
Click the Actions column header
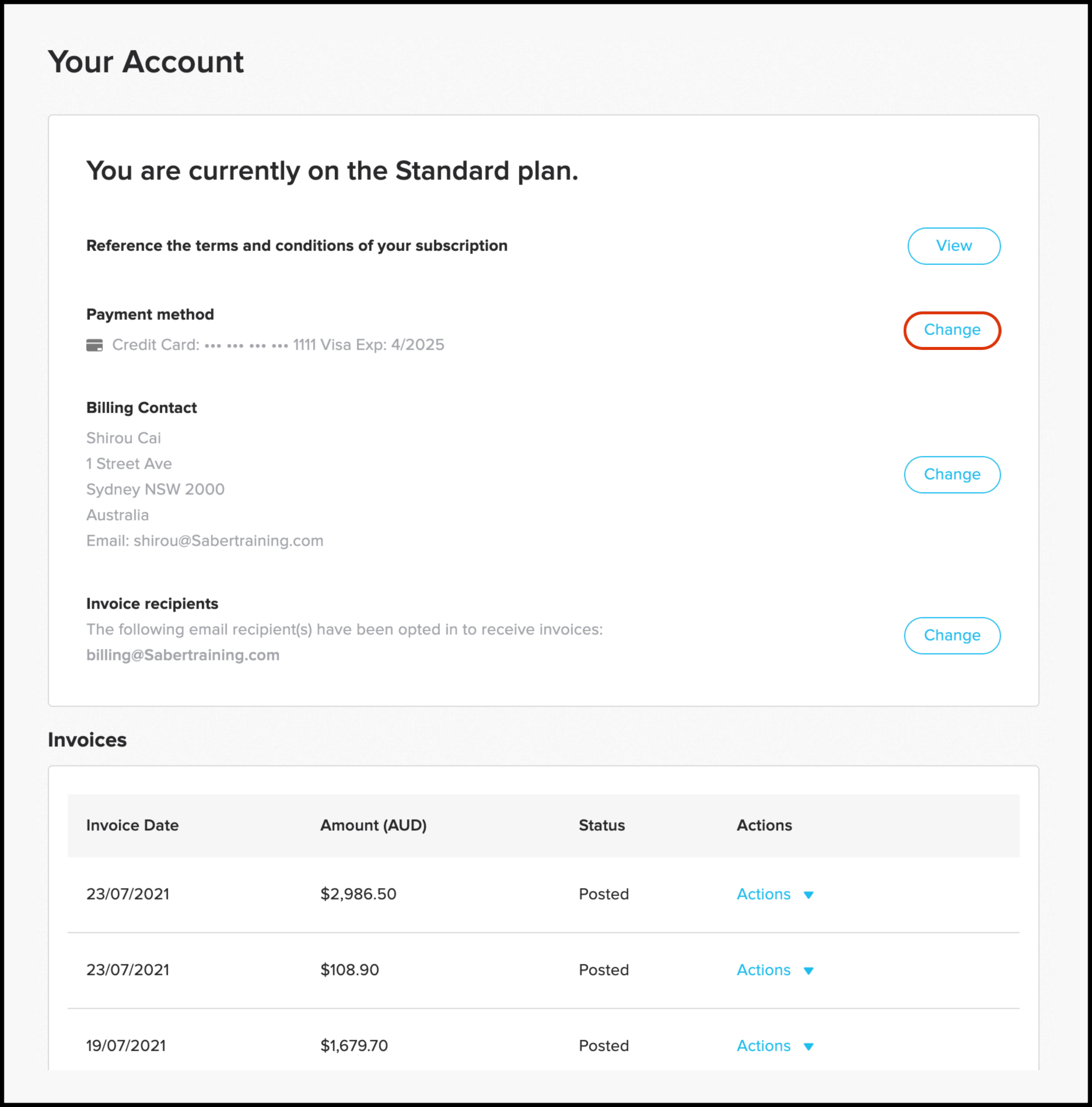[764, 826]
